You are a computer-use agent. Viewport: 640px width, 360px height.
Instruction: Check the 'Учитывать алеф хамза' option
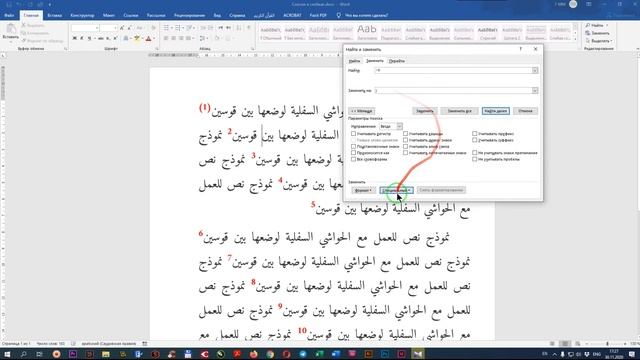[x=405, y=146]
